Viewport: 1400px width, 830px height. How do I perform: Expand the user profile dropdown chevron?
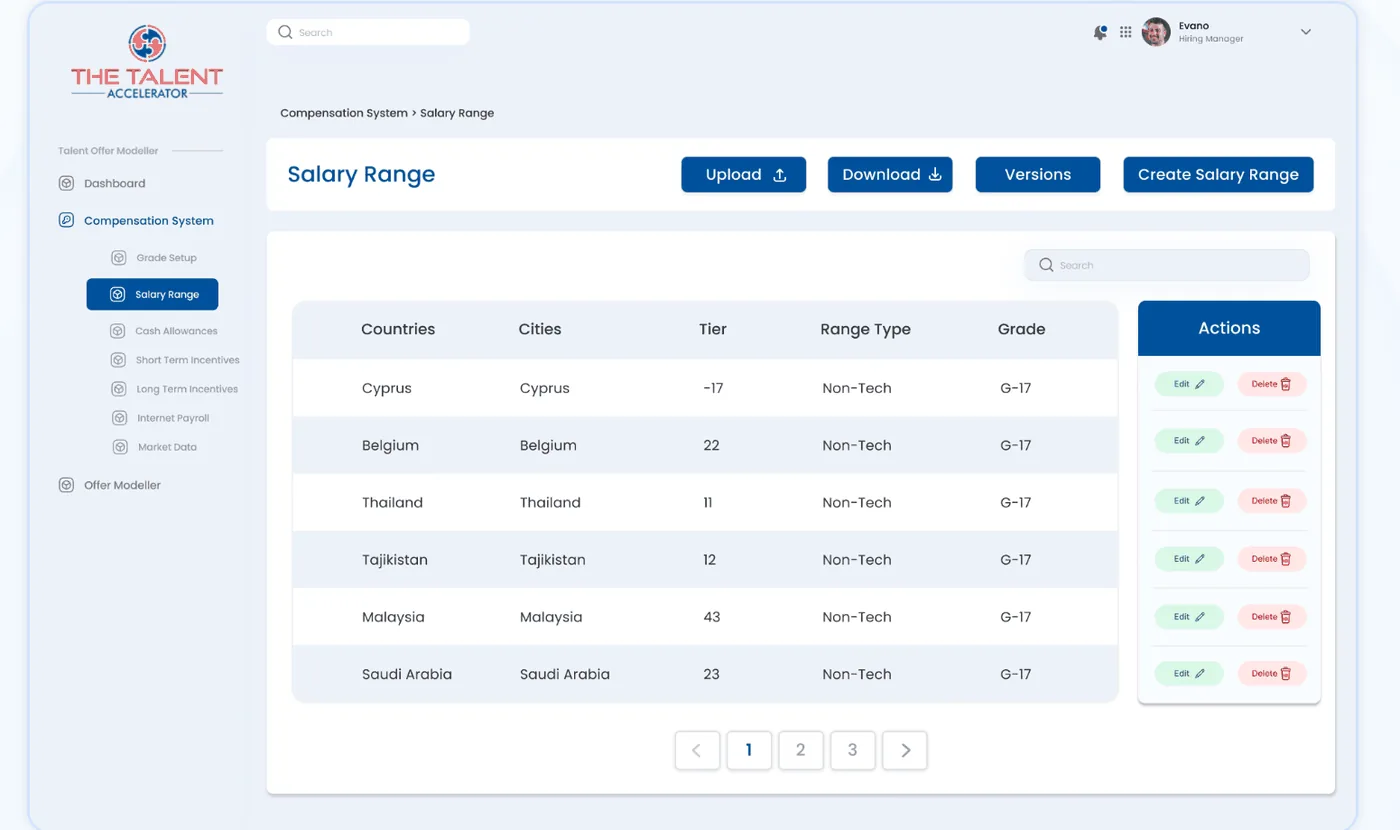tap(1305, 32)
